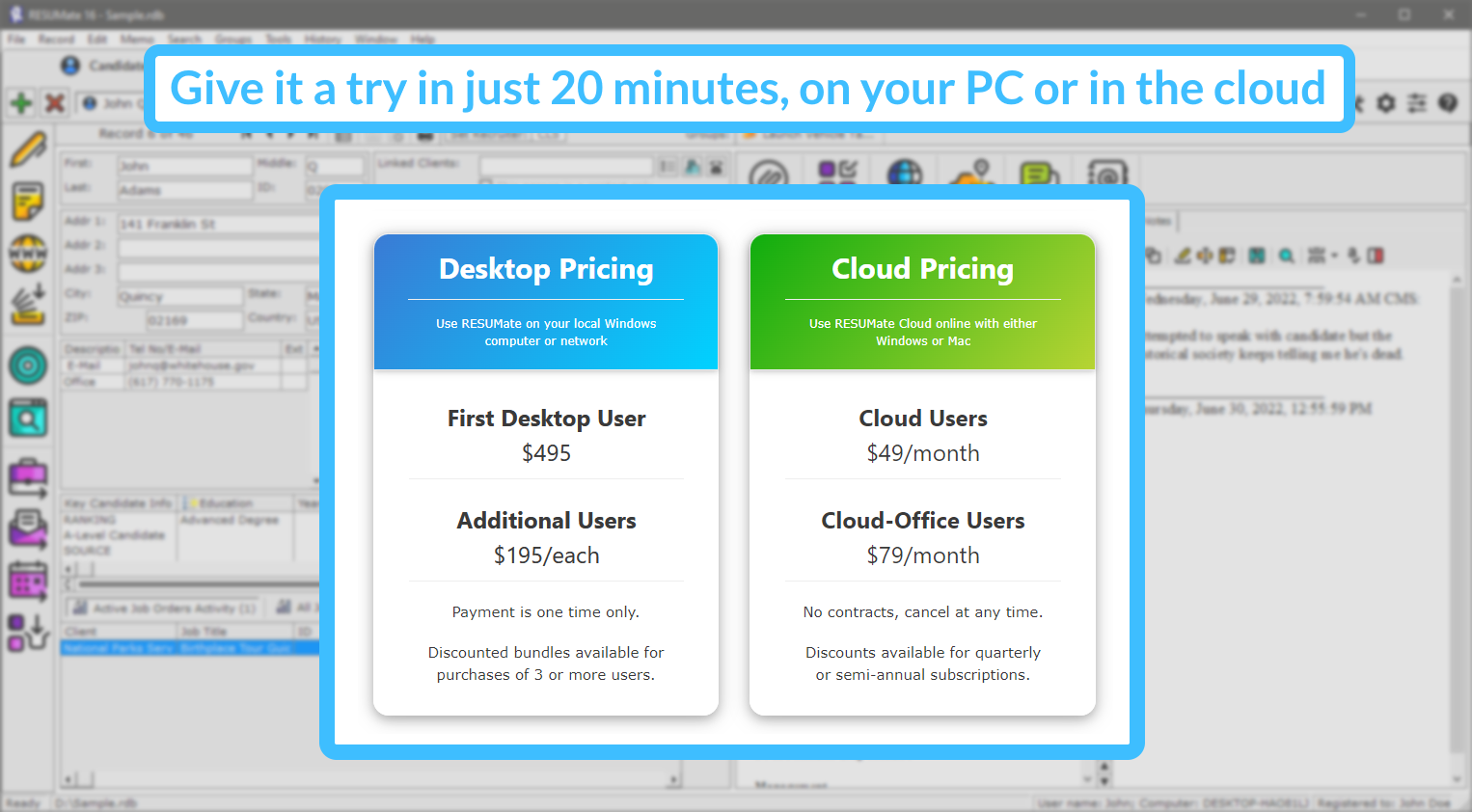Click the $495 First Desktop User price
The width and height of the screenshot is (1472, 812).
point(546,453)
